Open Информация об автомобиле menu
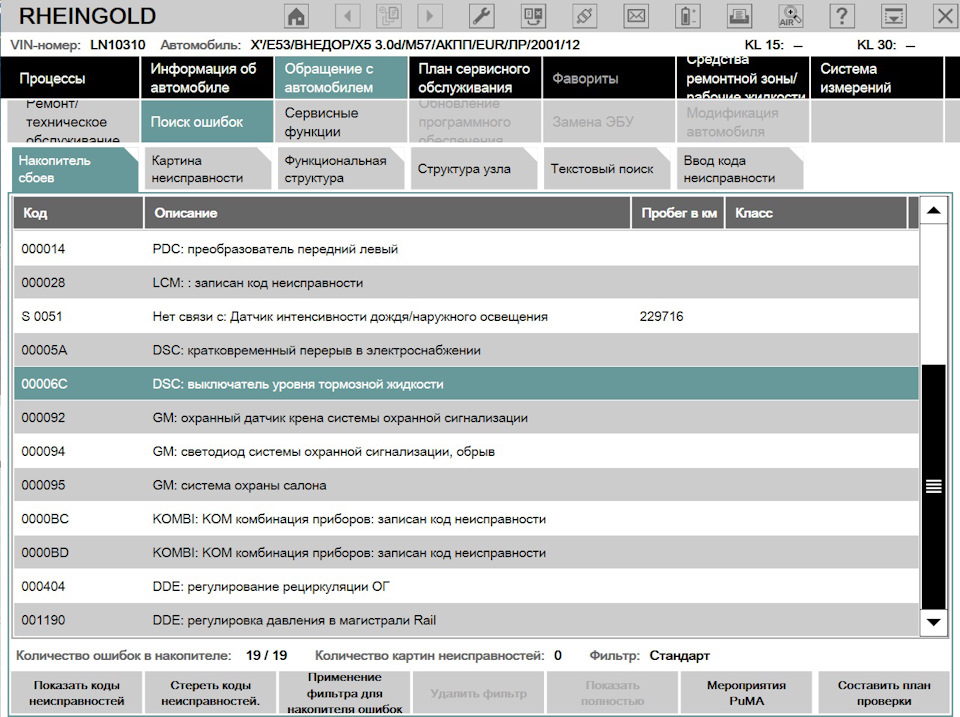This screenshot has width=960, height=717. pyautogui.click(x=207, y=78)
